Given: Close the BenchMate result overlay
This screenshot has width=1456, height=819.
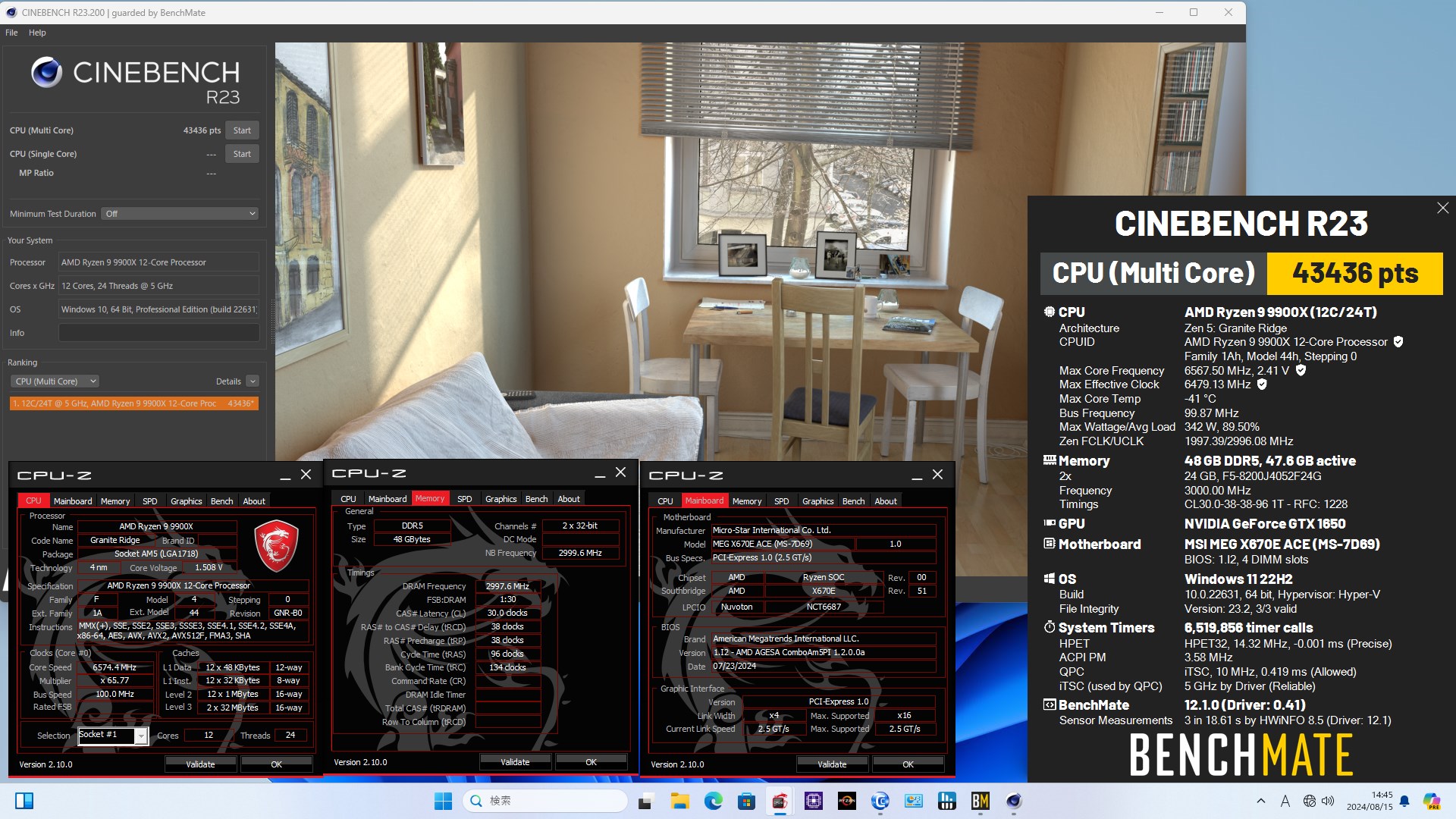Looking at the screenshot, I should pos(1442,208).
